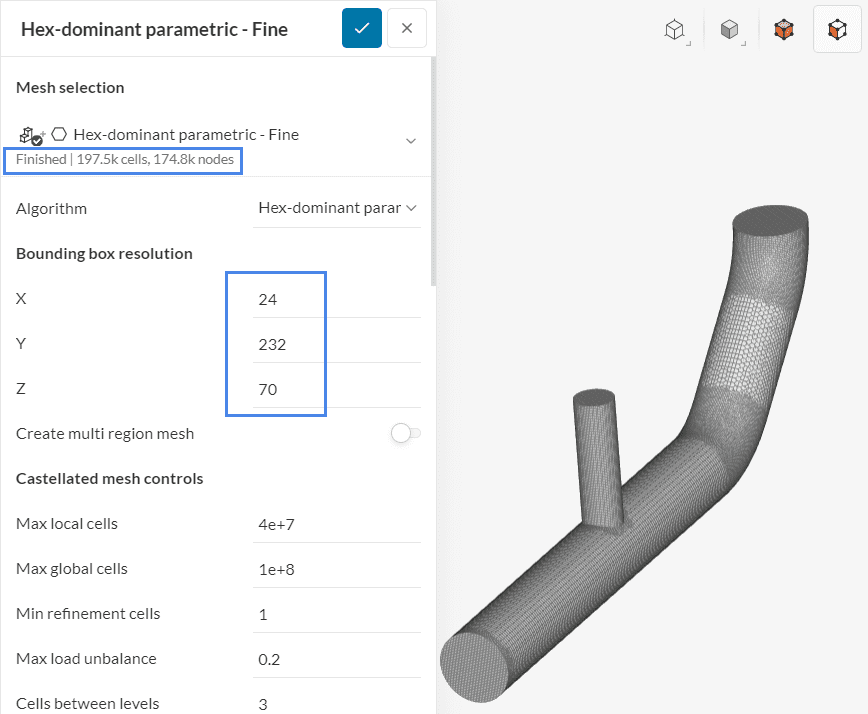Cancel editing with the X button
Image resolution: width=868 pixels, height=714 pixels.
tap(406, 29)
